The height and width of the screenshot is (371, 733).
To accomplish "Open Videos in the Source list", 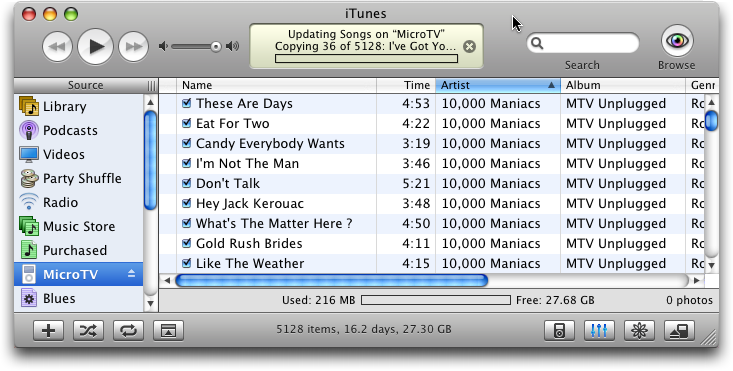I will [x=79, y=154].
